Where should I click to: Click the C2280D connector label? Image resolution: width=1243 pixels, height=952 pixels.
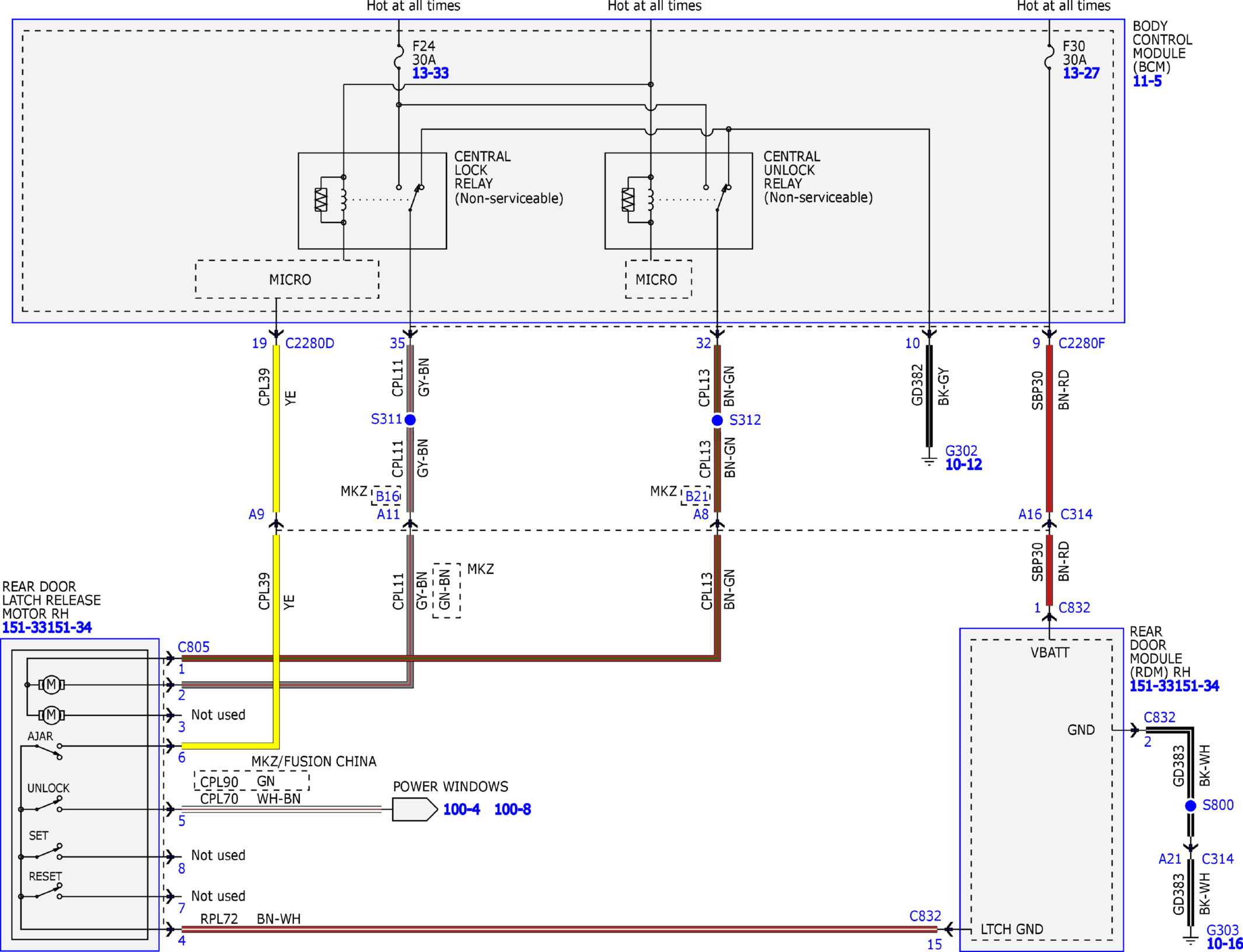tap(310, 343)
